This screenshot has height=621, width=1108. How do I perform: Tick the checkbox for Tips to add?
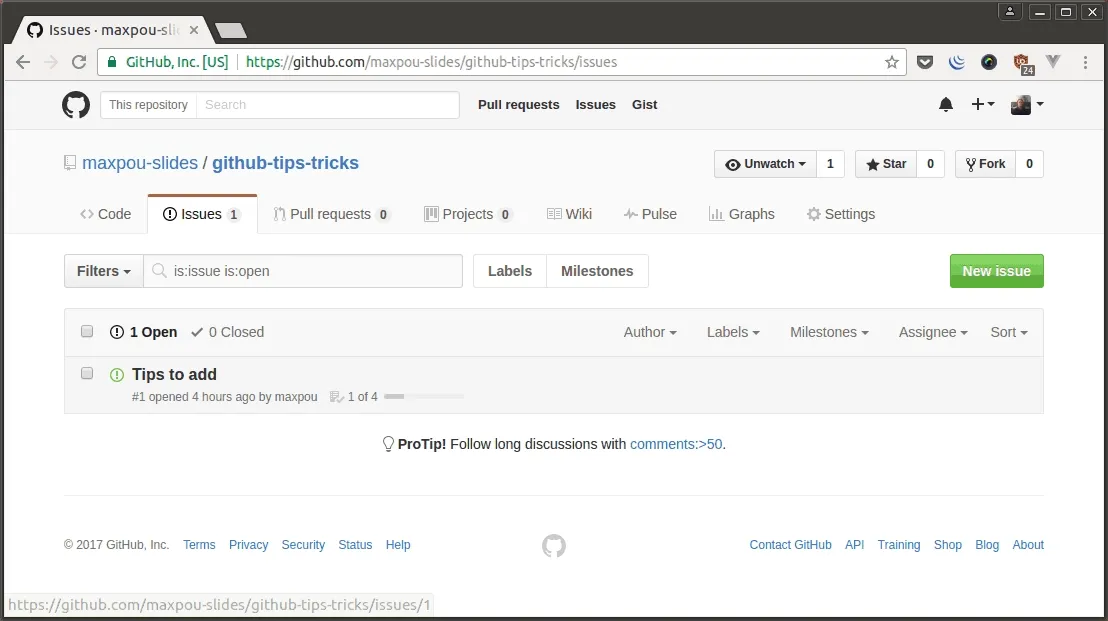[87, 373]
